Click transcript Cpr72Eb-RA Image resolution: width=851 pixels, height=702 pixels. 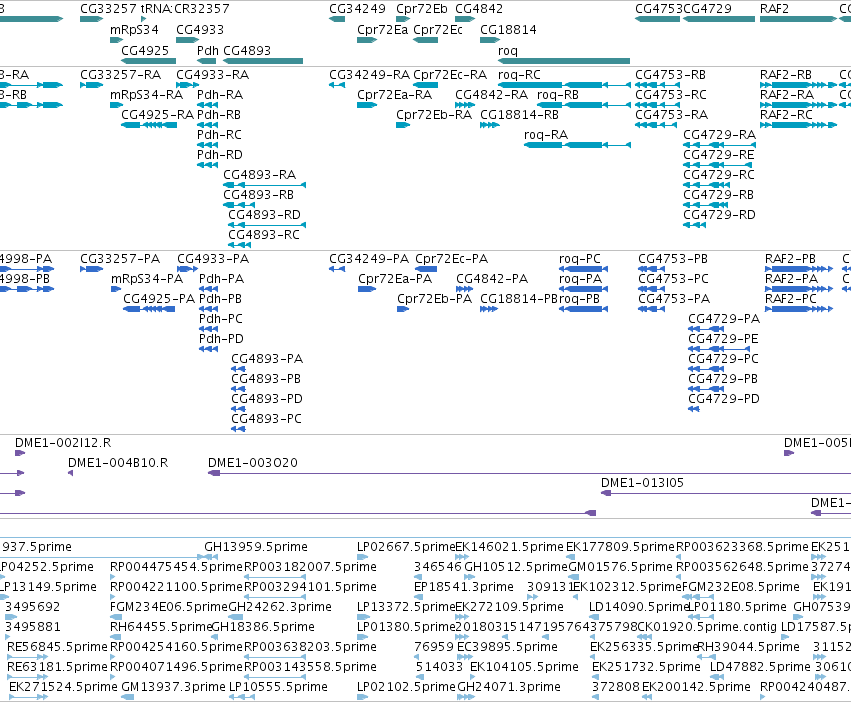(x=434, y=115)
